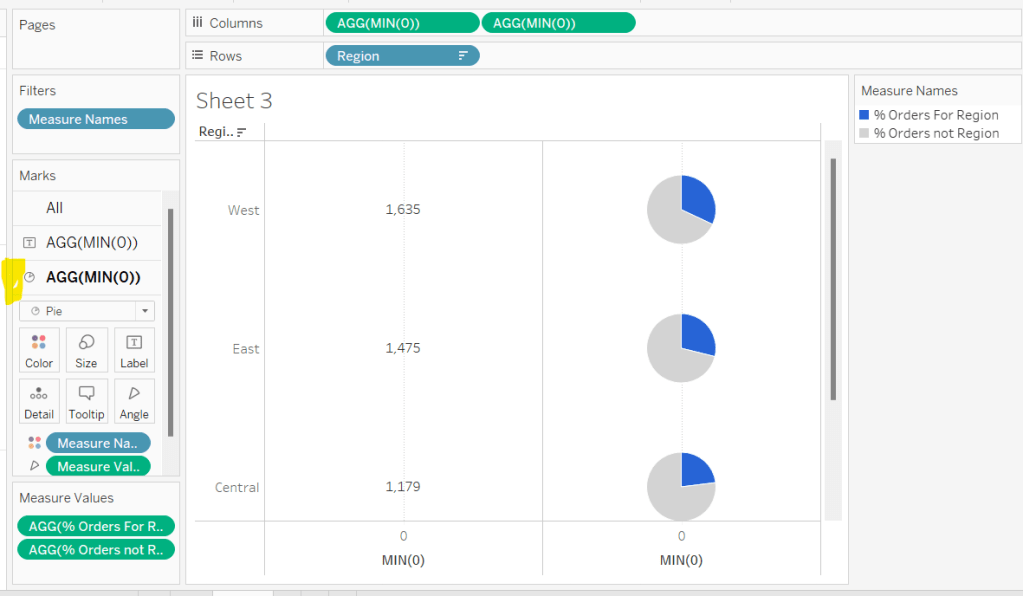Select the first AGG(MIN(0)) pill in Columns
This screenshot has height=596, width=1023.
click(x=402, y=23)
